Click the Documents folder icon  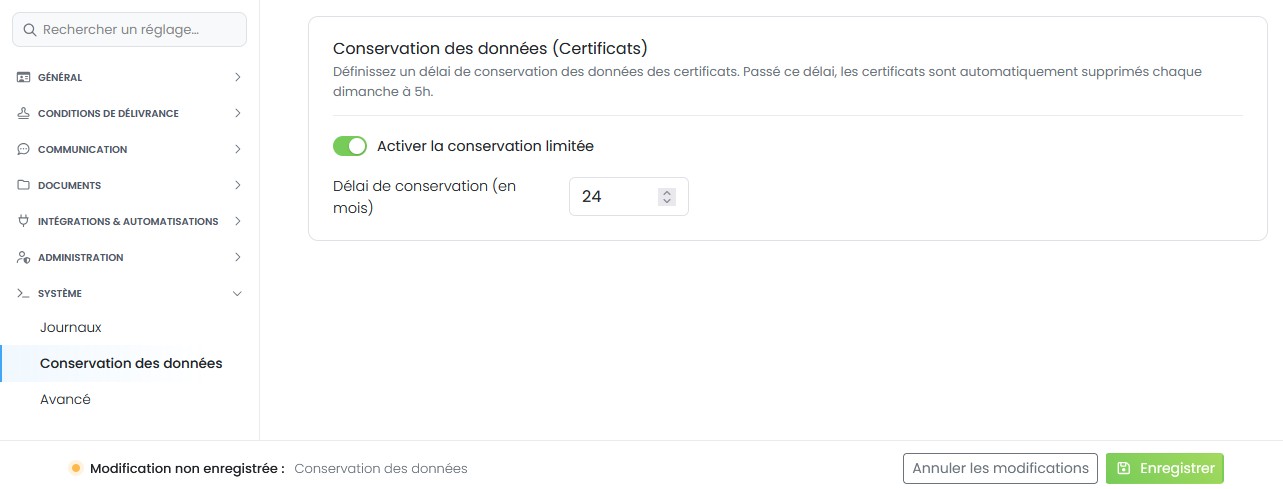[x=23, y=185]
